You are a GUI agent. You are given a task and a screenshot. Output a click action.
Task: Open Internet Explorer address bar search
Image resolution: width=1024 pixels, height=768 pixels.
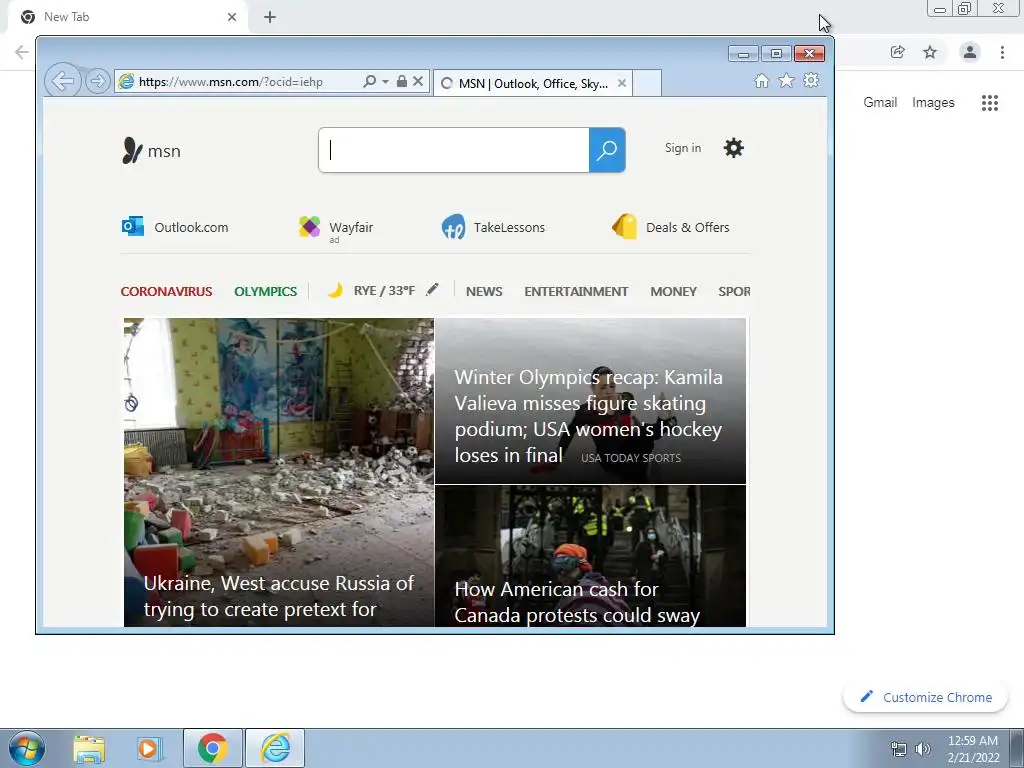pyautogui.click(x=369, y=82)
